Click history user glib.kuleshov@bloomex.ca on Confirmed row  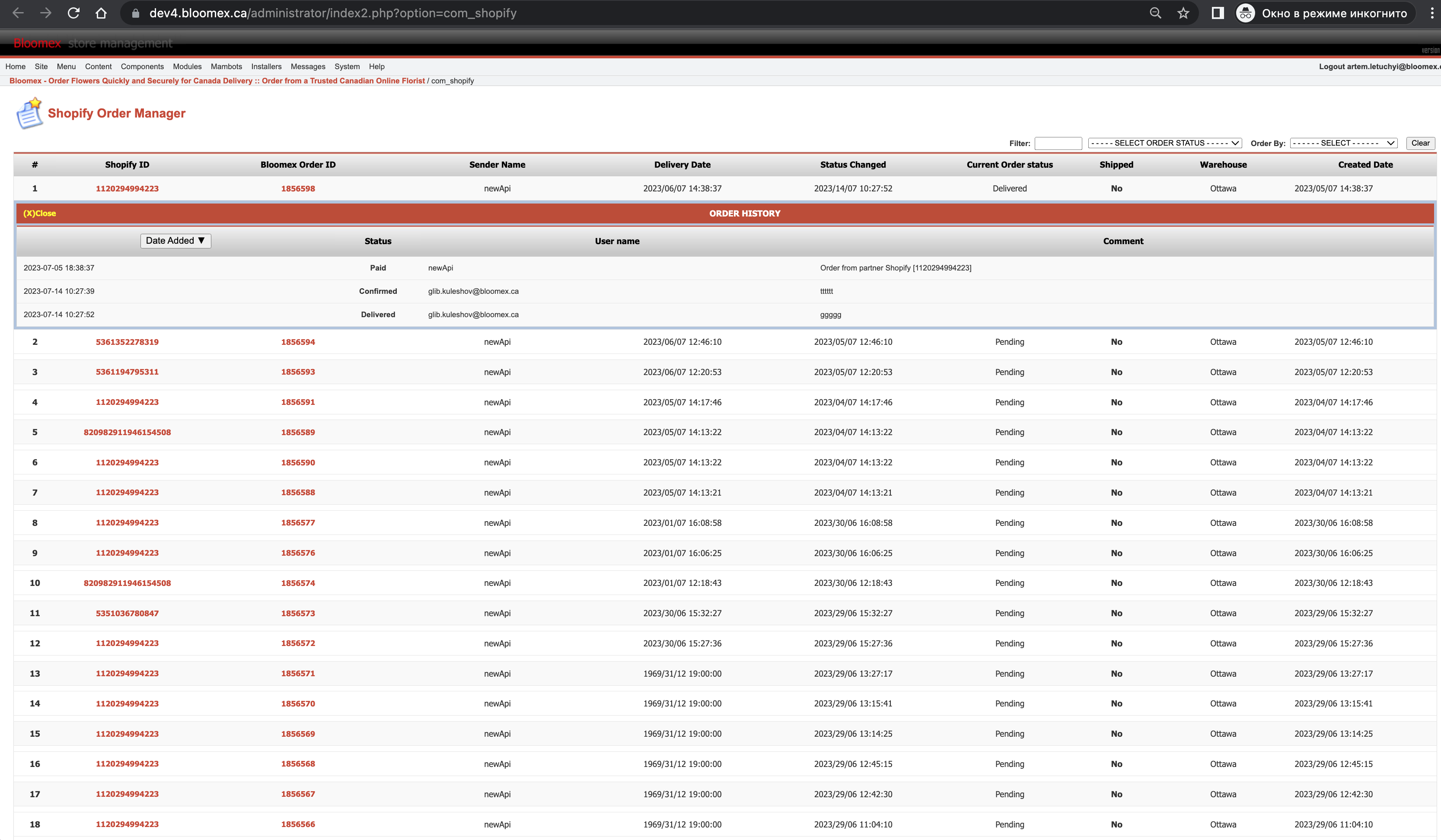pyautogui.click(x=473, y=291)
